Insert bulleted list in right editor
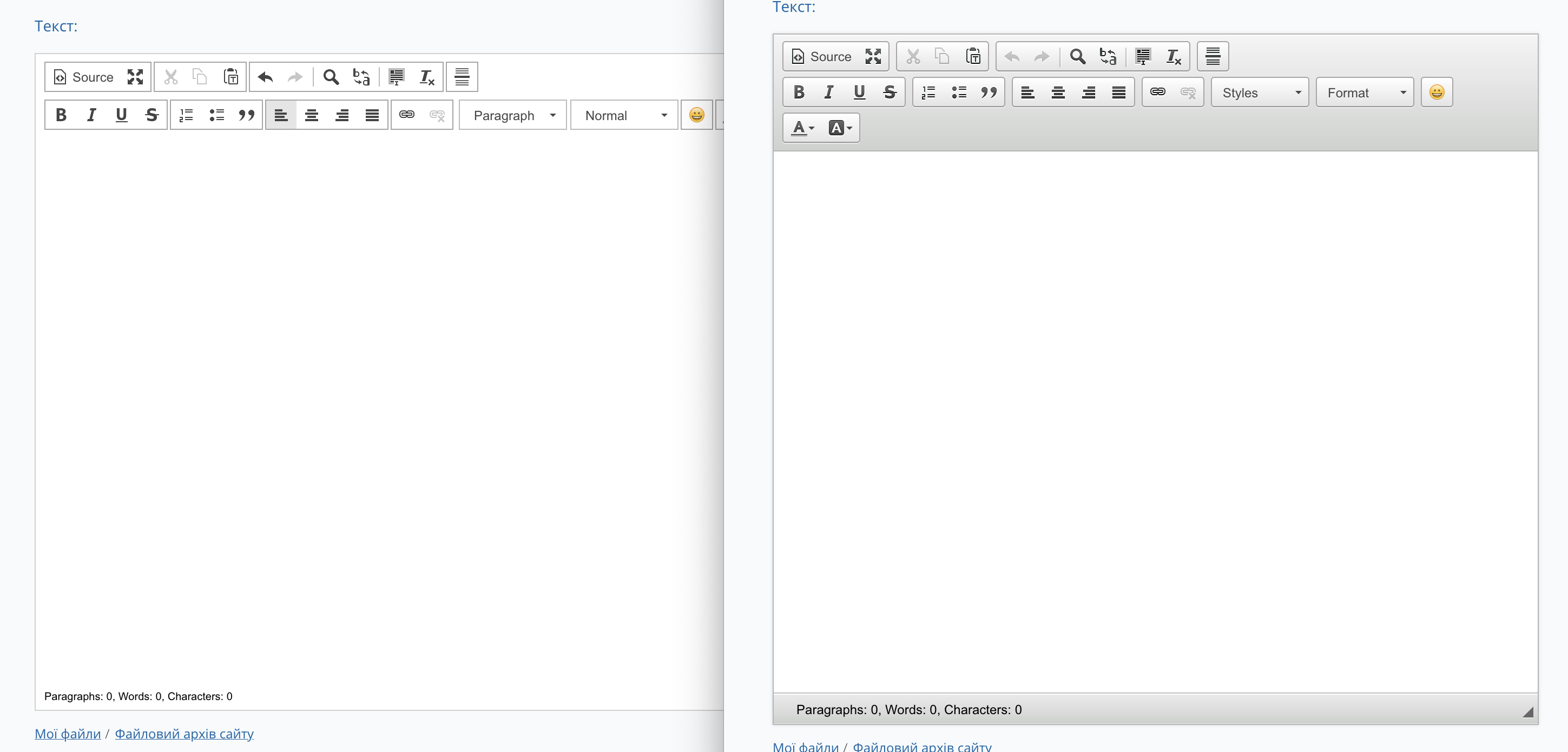1568x752 pixels. pyautogui.click(x=959, y=93)
